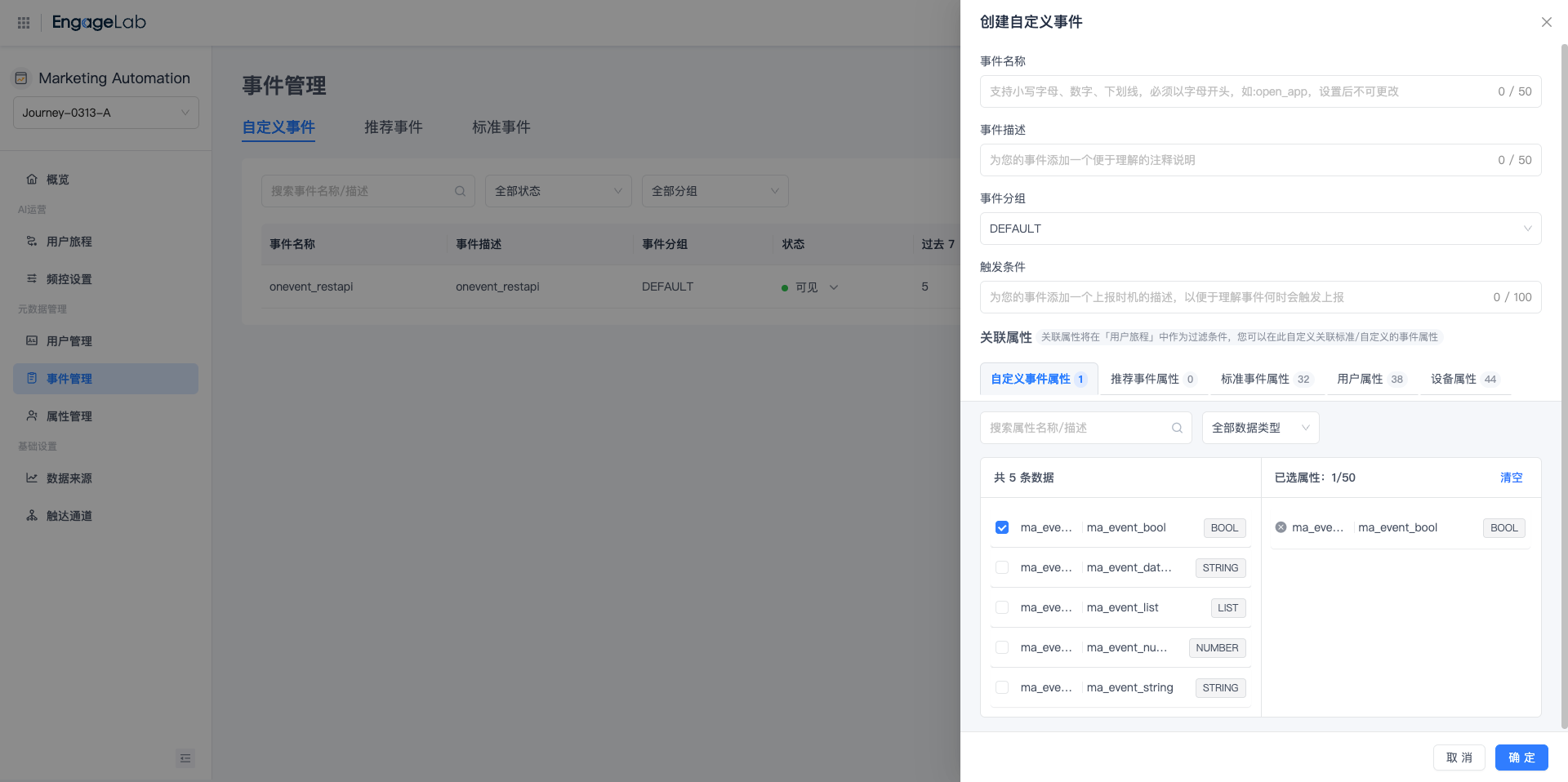Check the ma_event_list attribute
This screenshot has height=782, width=1568.
click(x=1002, y=607)
